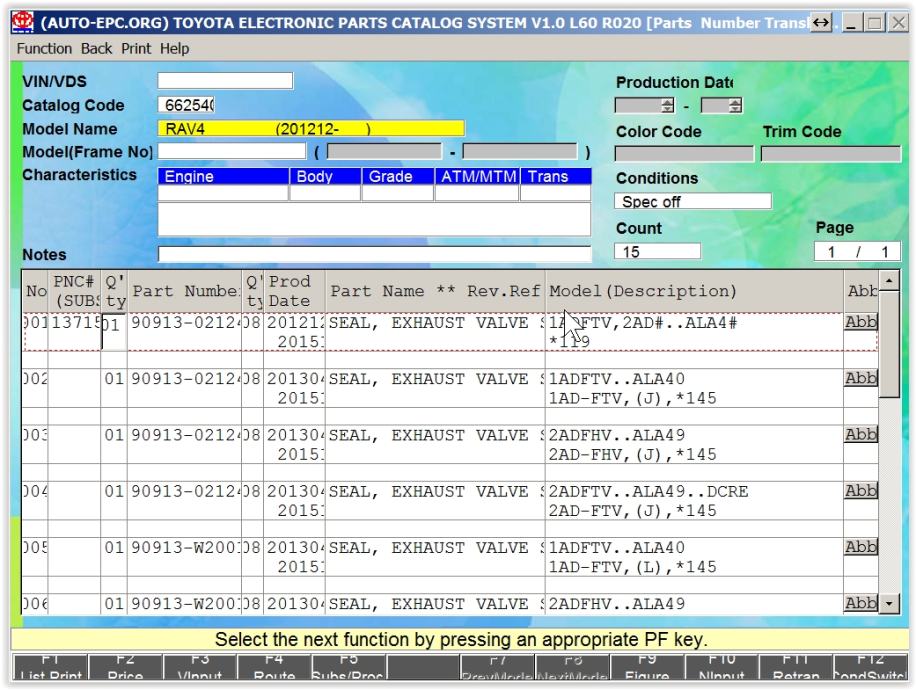Select the Trans characteristics header

point(555,176)
